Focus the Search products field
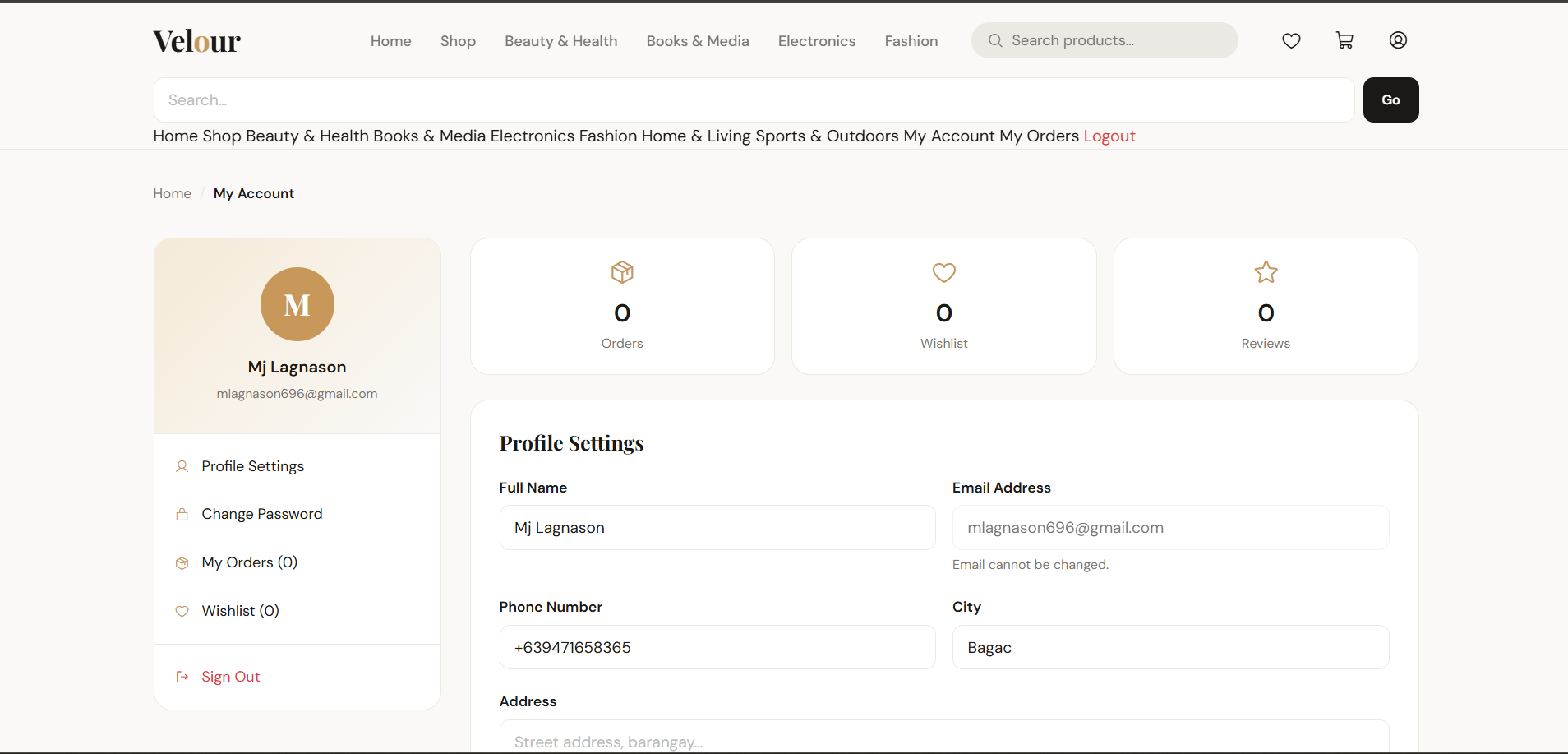1568x754 pixels. pyautogui.click(x=1105, y=40)
